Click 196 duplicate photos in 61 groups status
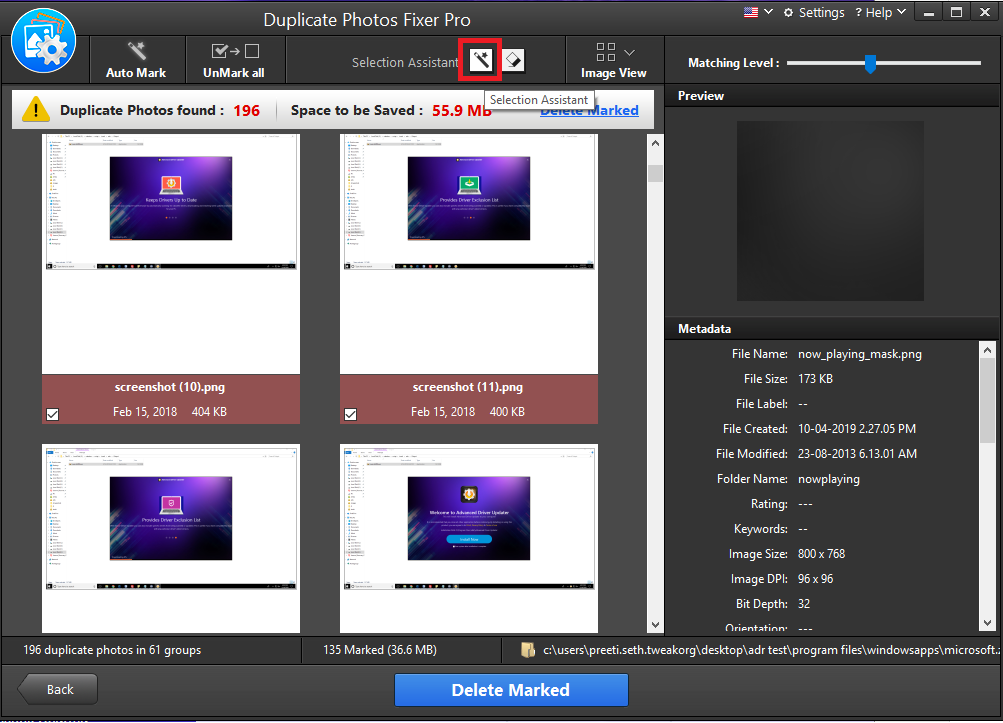The height and width of the screenshot is (723, 1003). point(112,650)
